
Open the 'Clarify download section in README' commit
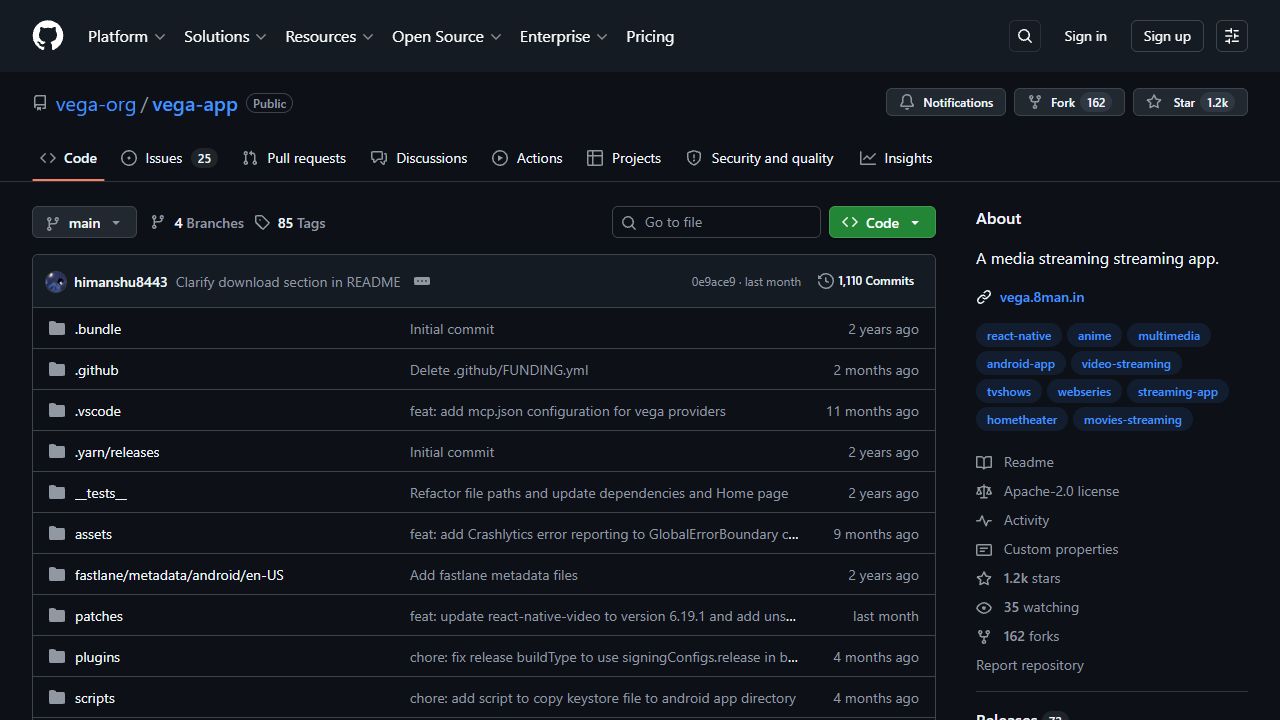[288, 282]
